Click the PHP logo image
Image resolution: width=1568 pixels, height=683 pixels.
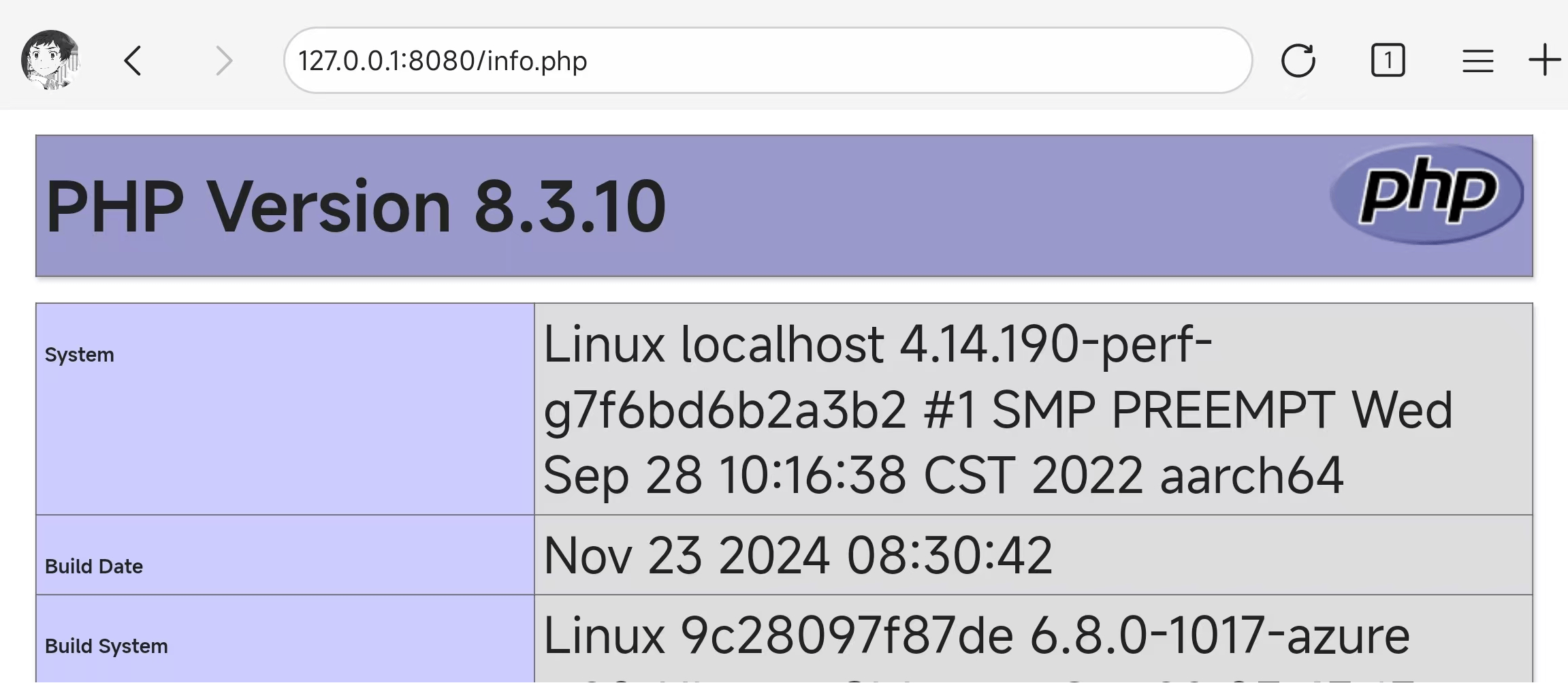click(1427, 193)
